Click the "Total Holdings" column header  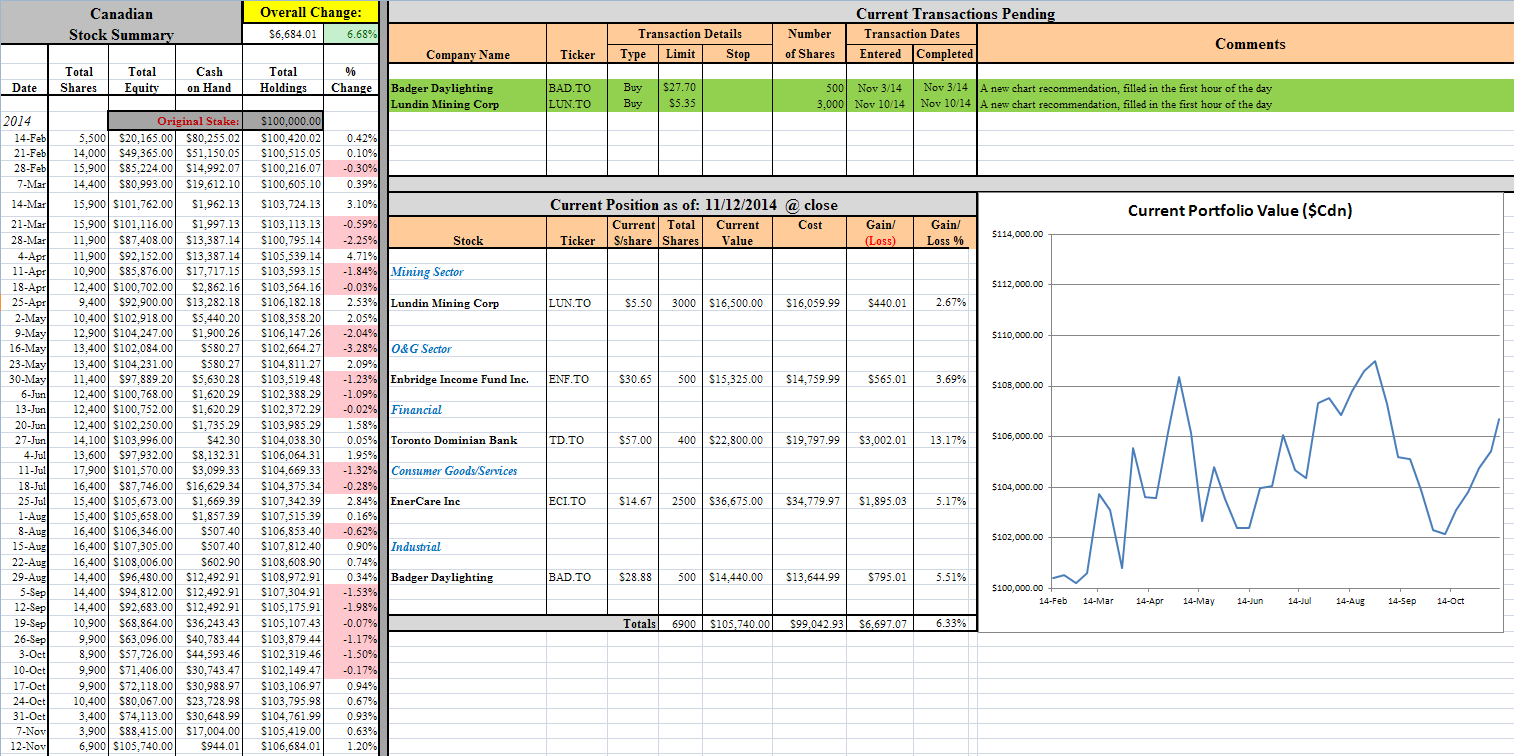click(x=283, y=79)
